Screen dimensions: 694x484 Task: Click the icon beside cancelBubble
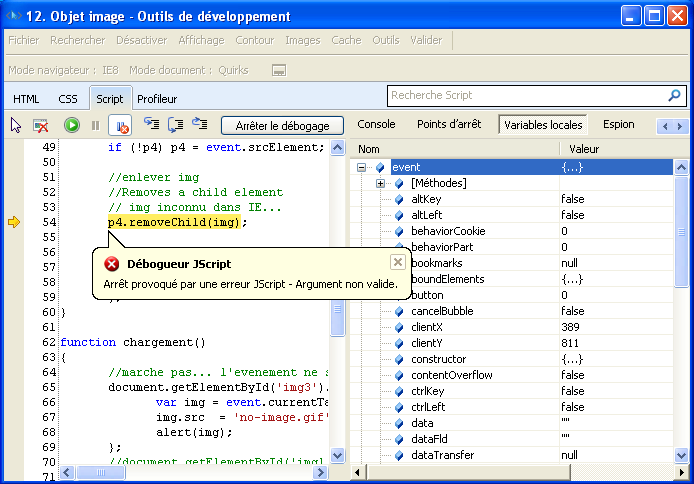(x=399, y=311)
